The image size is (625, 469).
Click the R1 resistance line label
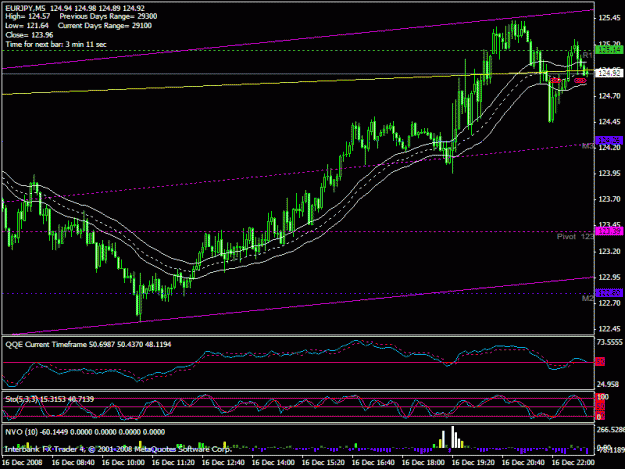pos(587,55)
